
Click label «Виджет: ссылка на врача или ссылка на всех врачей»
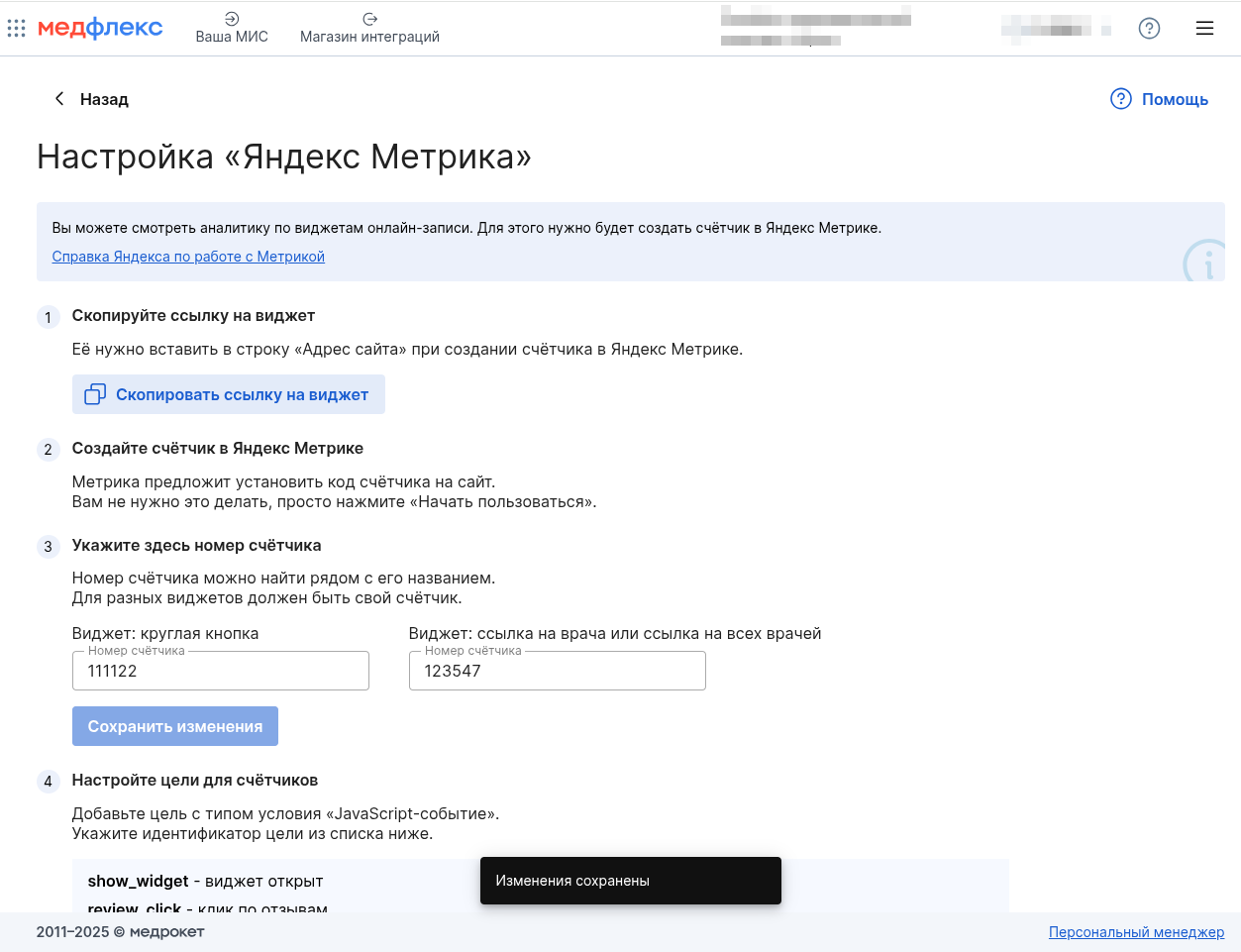(615, 634)
